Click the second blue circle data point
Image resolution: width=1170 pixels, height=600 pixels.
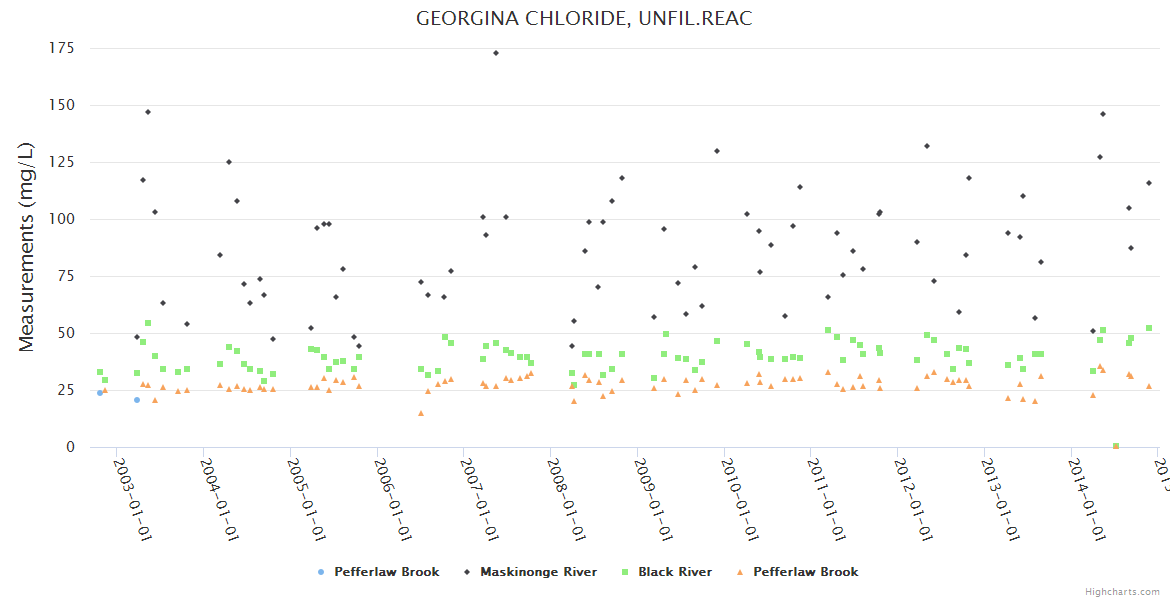[x=137, y=400]
